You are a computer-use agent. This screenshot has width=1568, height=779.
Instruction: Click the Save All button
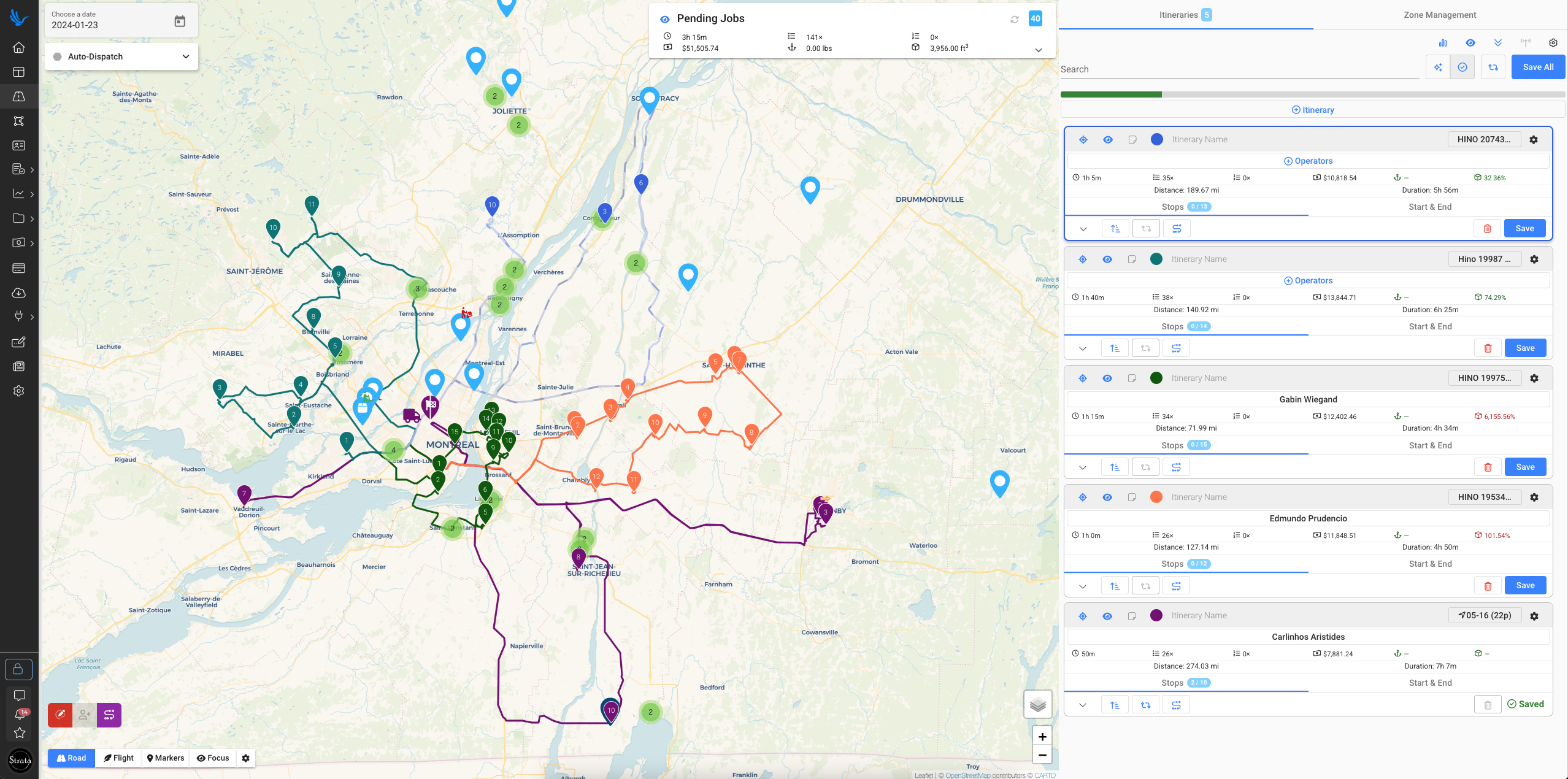coord(1537,67)
